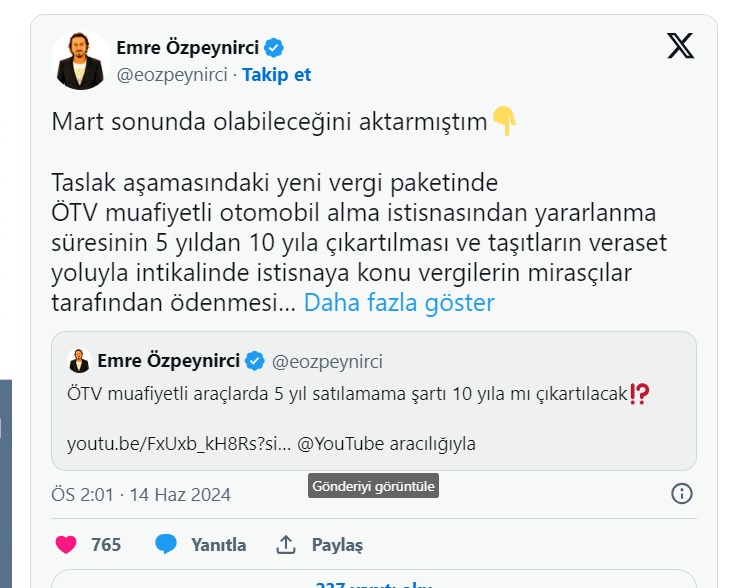Open the quoted tweet's question text about ÖTV
Viewport: 744px width, 588px height.
tap(348, 394)
